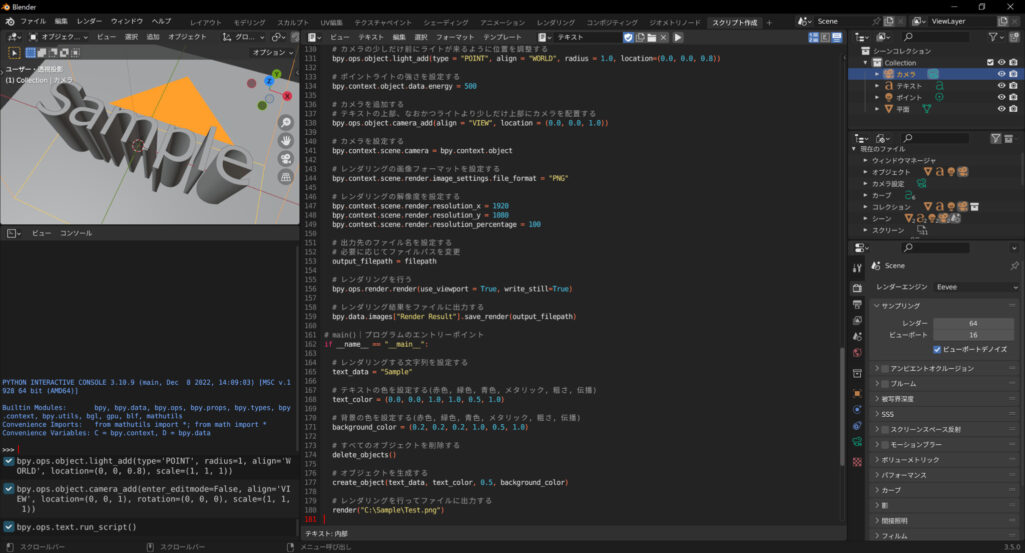
Task: Toggle the Ambient Occlusion checkbox
Action: [885, 369]
